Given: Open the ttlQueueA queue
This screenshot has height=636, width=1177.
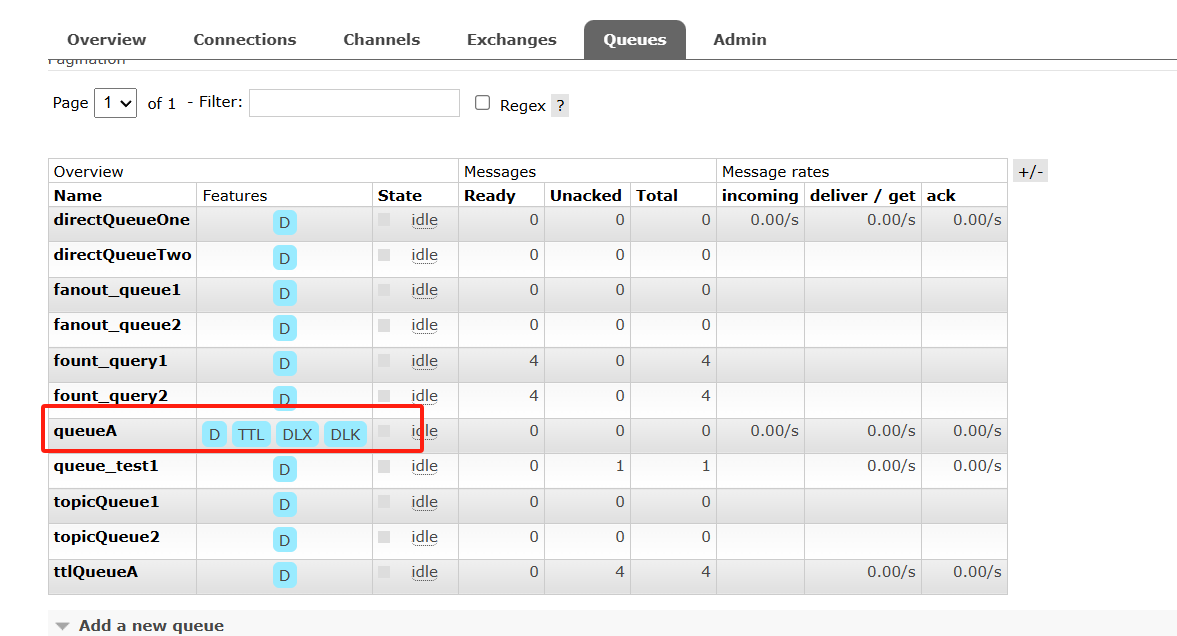Looking at the screenshot, I should point(96,572).
